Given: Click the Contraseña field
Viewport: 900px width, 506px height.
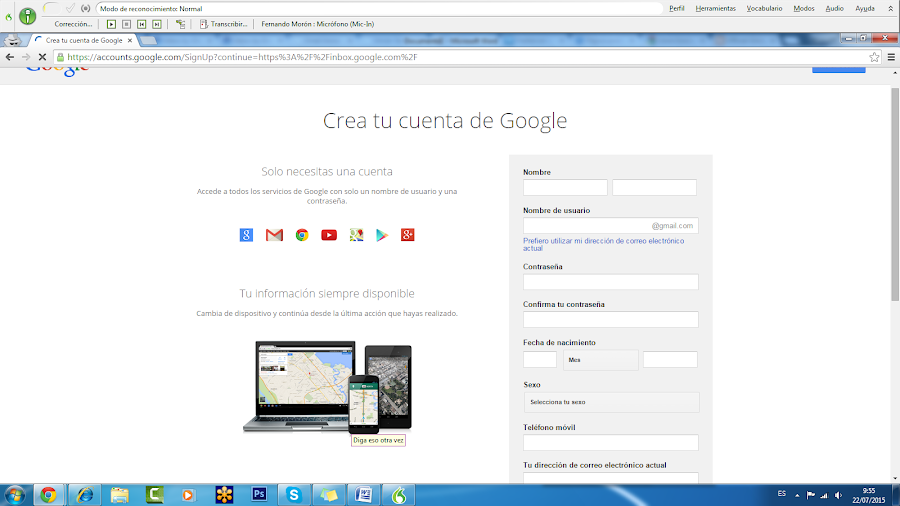Looking at the screenshot, I should click(611, 282).
